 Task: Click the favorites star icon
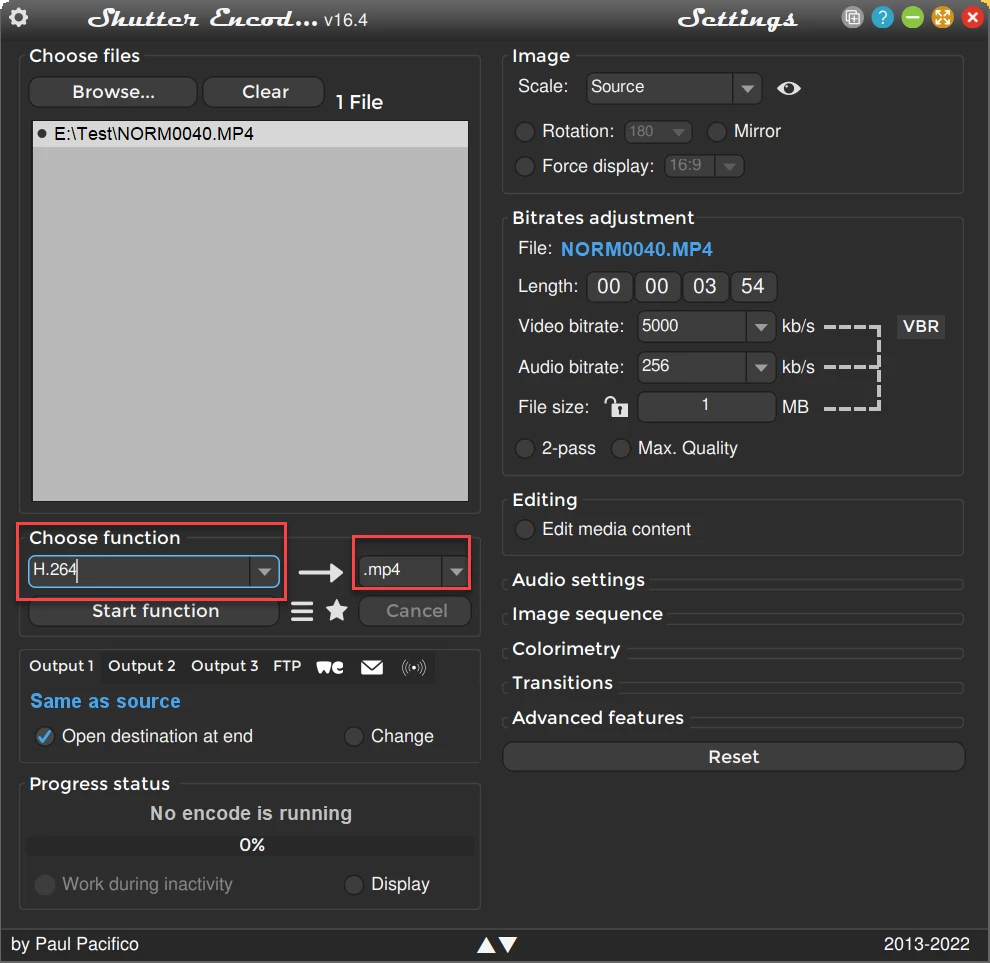337,611
